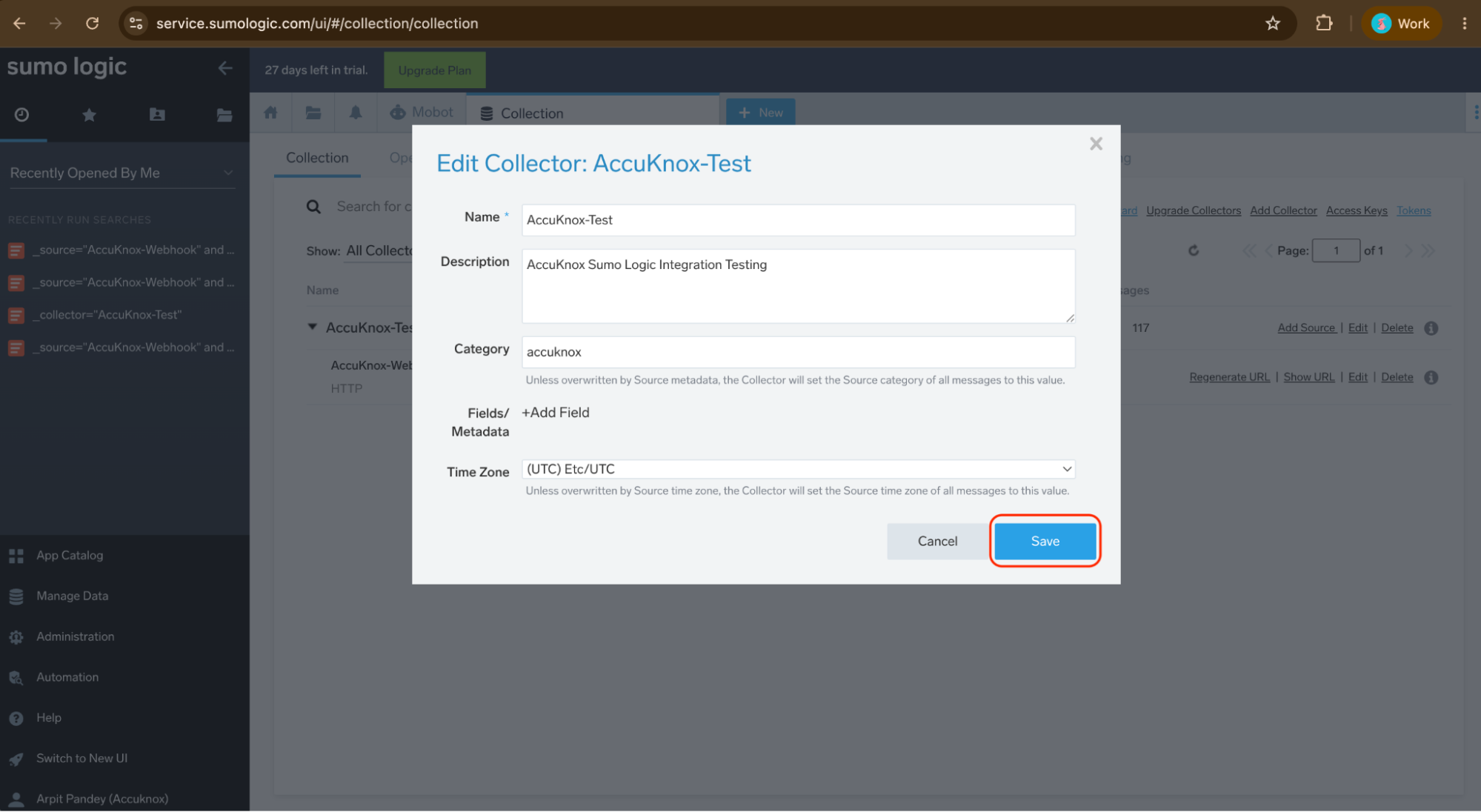Click the Category input field
1481x812 pixels.
coord(798,352)
